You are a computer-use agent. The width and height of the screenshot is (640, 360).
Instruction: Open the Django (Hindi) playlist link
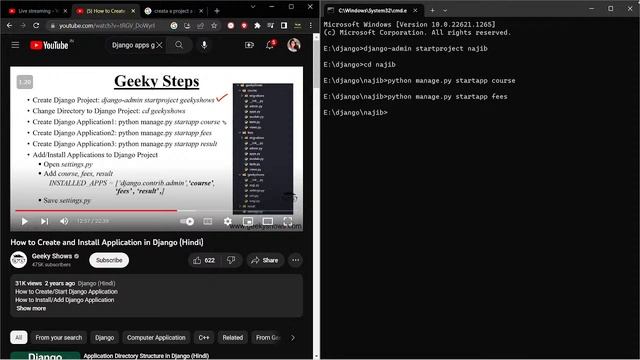[x=96, y=283]
